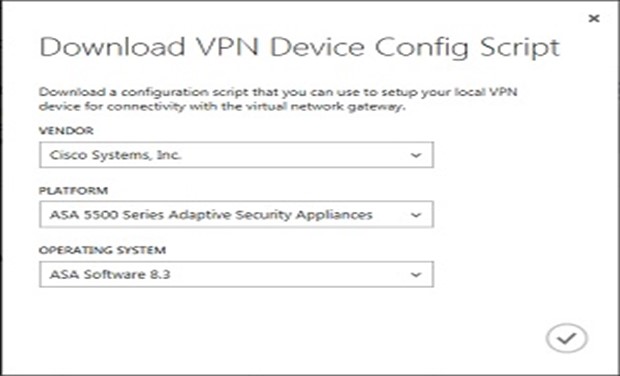
Task: Select the 'Cisco Systems, Inc.' text value
Action: [x=115, y=155]
